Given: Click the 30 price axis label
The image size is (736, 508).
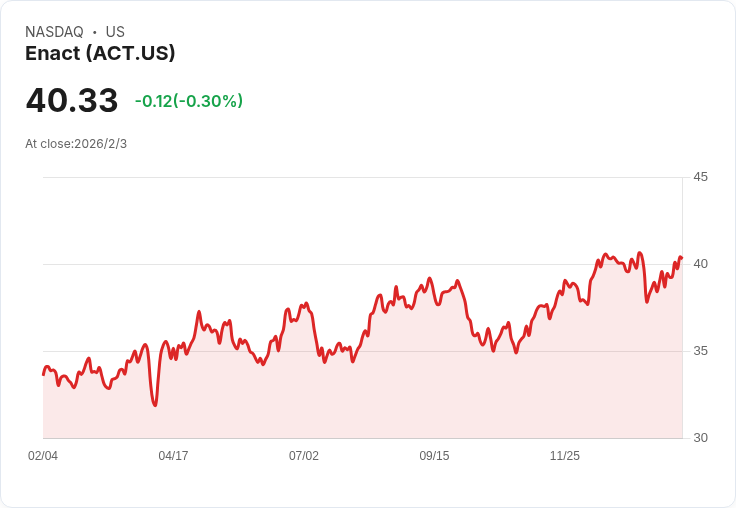Looking at the screenshot, I should [700, 438].
